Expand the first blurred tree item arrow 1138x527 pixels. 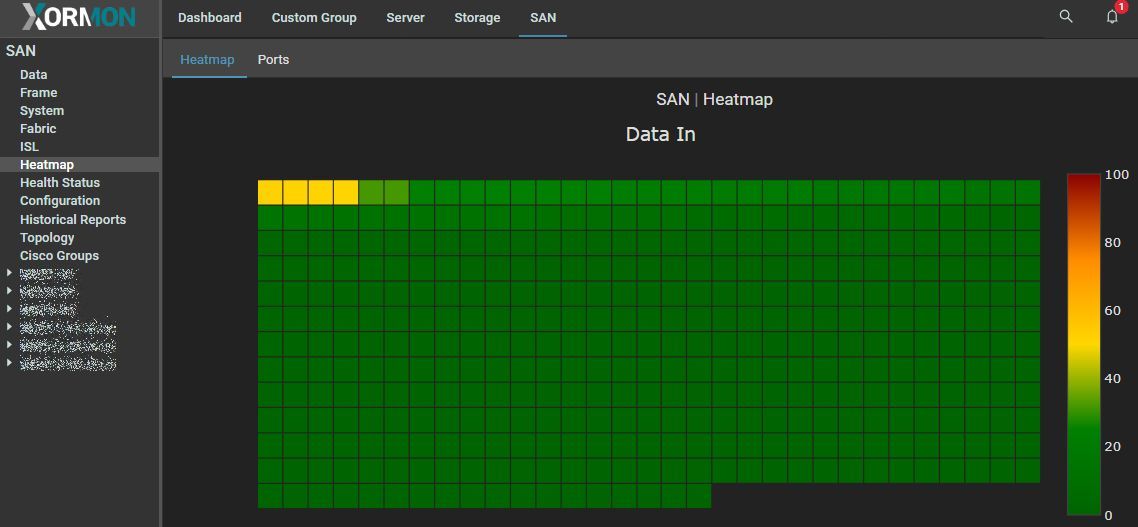click(x=10, y=273)
